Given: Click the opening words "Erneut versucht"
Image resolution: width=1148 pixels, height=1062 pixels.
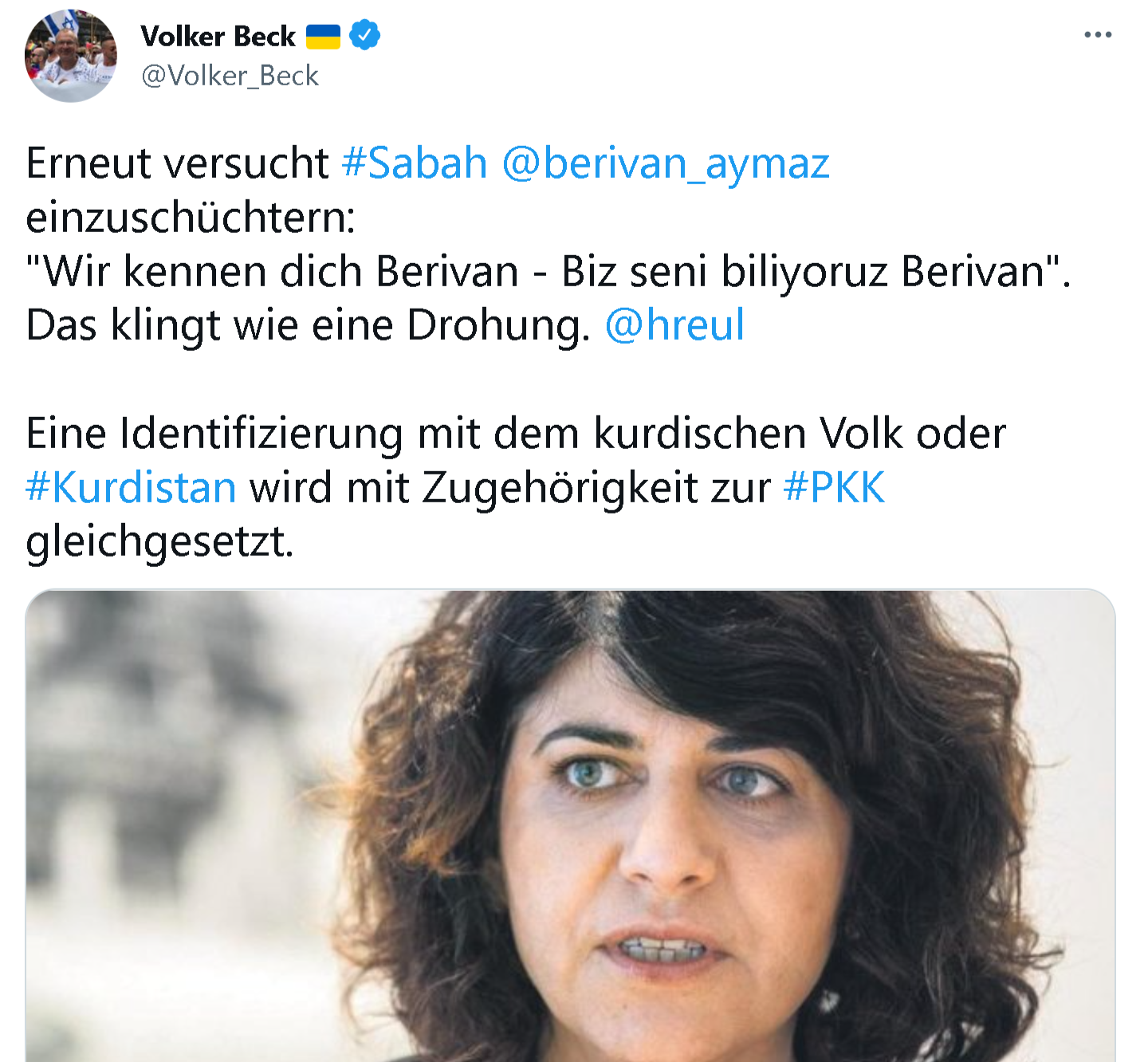Looking at the screenshot, I should [x=177, y=163].
